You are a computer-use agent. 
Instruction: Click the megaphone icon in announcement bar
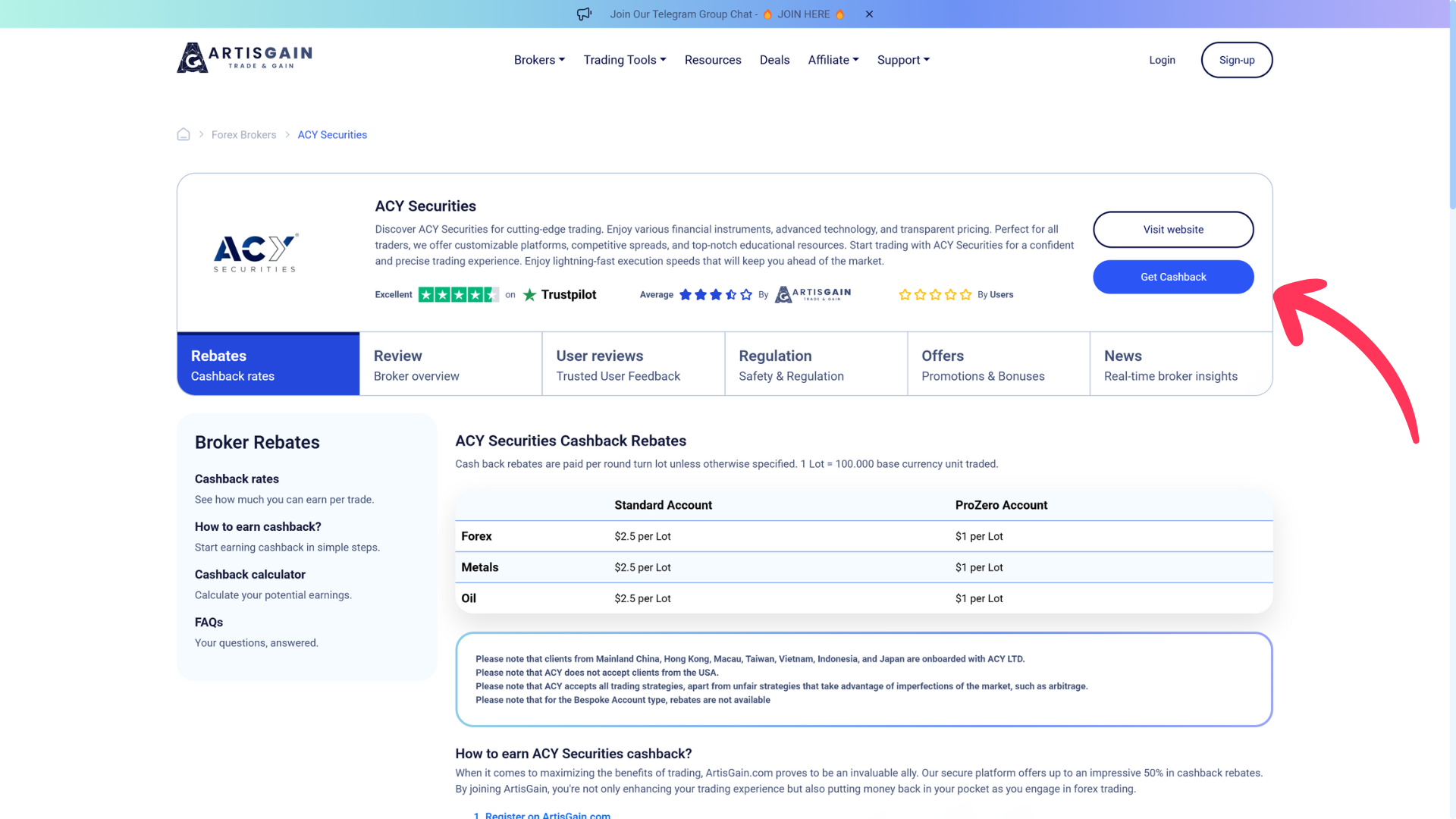tap(584, 14)
